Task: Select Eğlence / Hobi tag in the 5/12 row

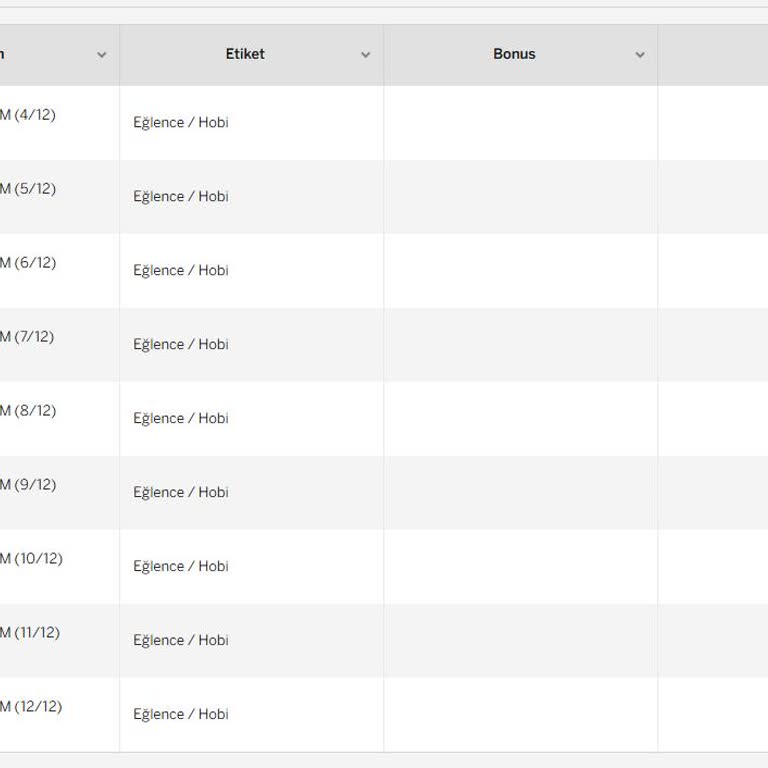Action: [181, 197]
